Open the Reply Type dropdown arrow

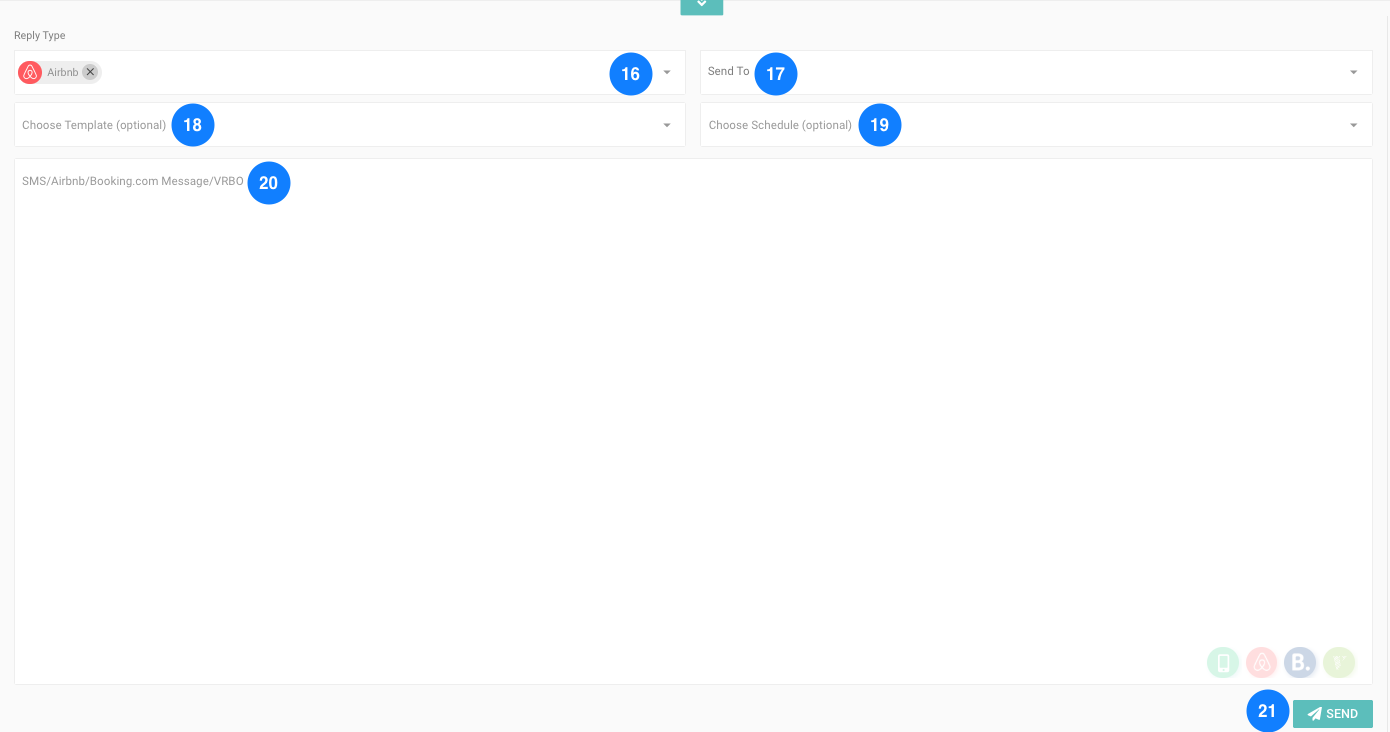pyautogui.click(x=667, y=72)
